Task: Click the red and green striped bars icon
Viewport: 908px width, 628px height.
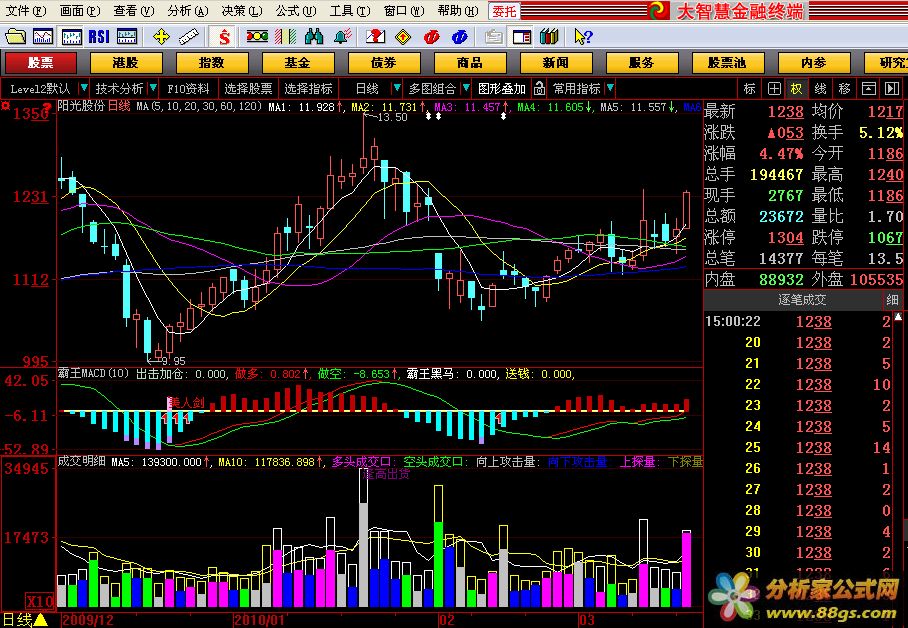Action: pyautogui.click(x=285, y=37)
